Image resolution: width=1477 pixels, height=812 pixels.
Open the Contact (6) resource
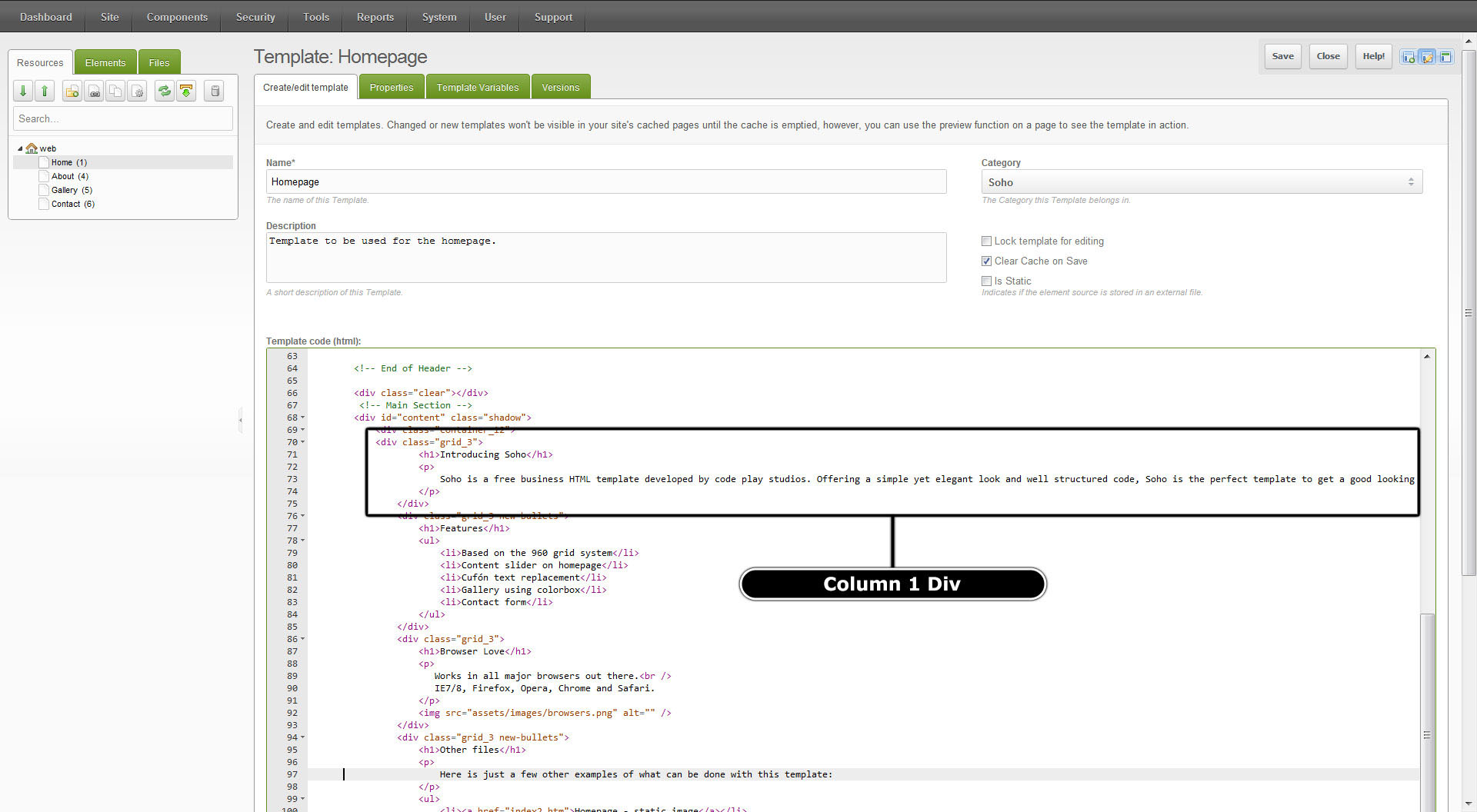coord(73,204)
